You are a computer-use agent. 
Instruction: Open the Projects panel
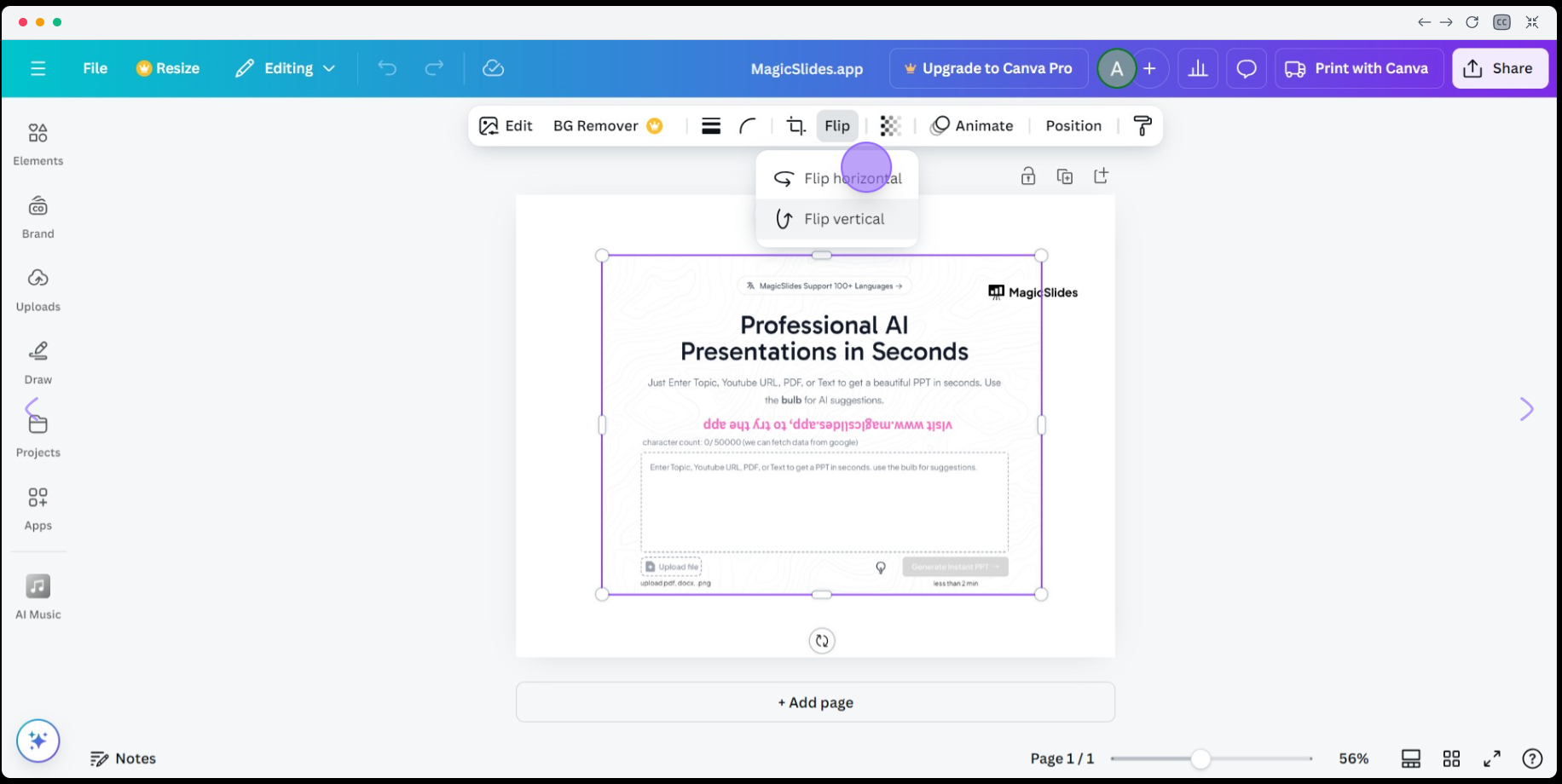(x=38, y=436)
